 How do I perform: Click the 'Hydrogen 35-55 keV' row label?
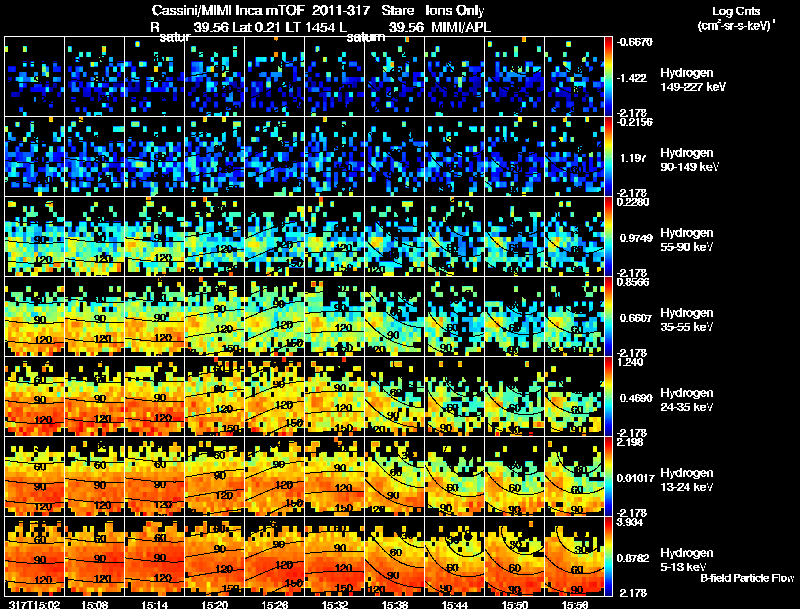(x=687, y=320)
